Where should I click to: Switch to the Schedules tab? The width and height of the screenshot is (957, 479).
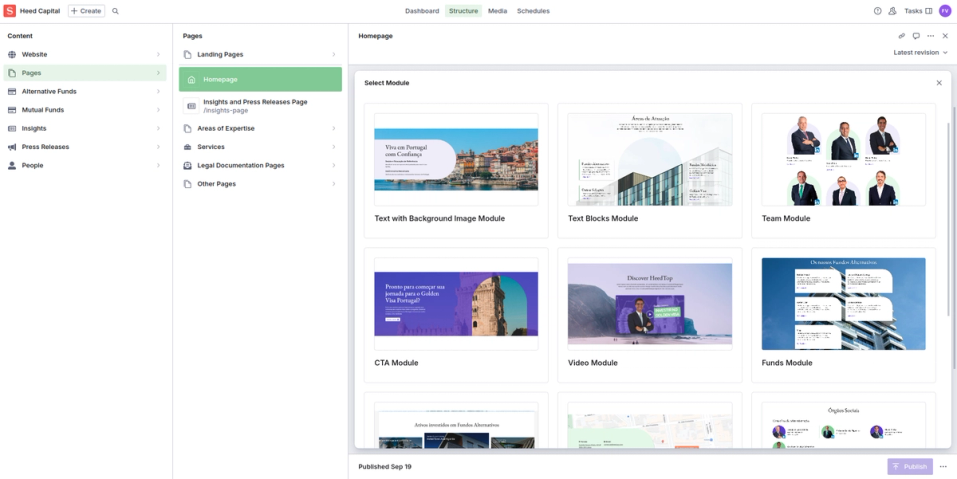tap(533, 11)
